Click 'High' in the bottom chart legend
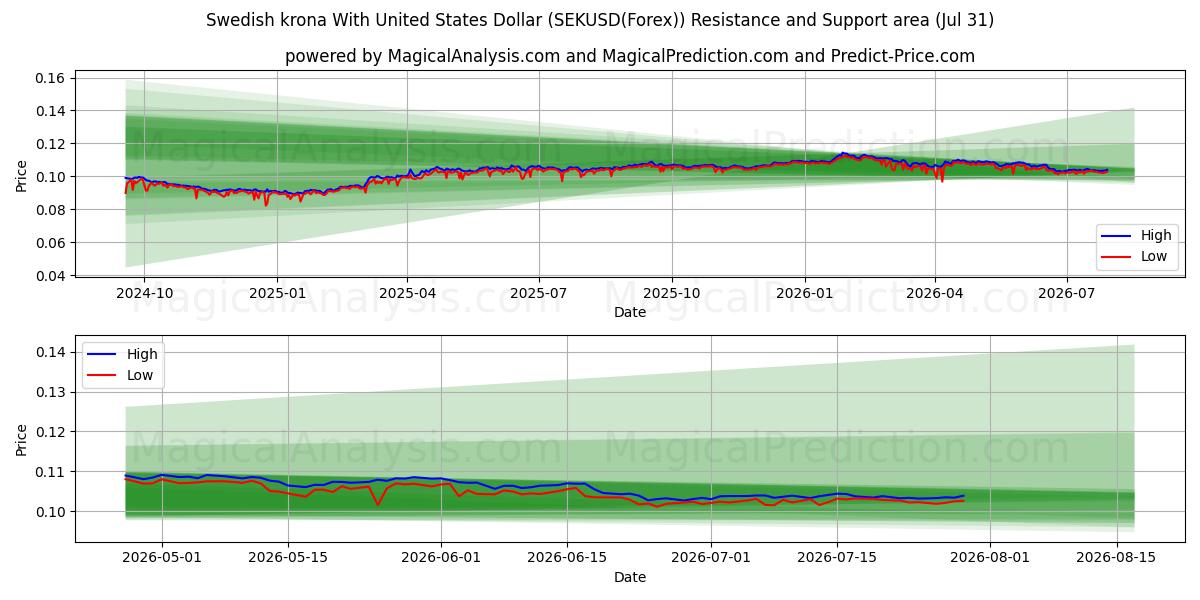The height and width of the screenshot is (600, 1200). point(142,354)
